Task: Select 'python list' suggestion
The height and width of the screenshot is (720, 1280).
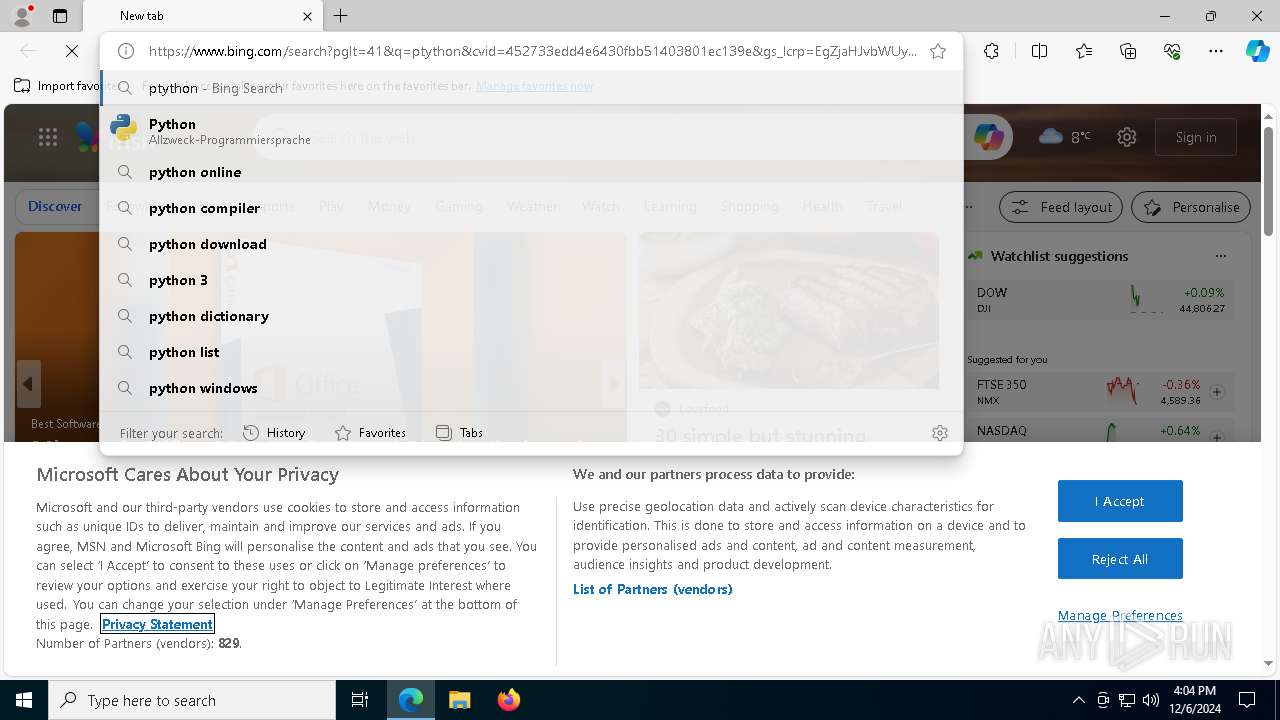Action: [x=531, y=352]
